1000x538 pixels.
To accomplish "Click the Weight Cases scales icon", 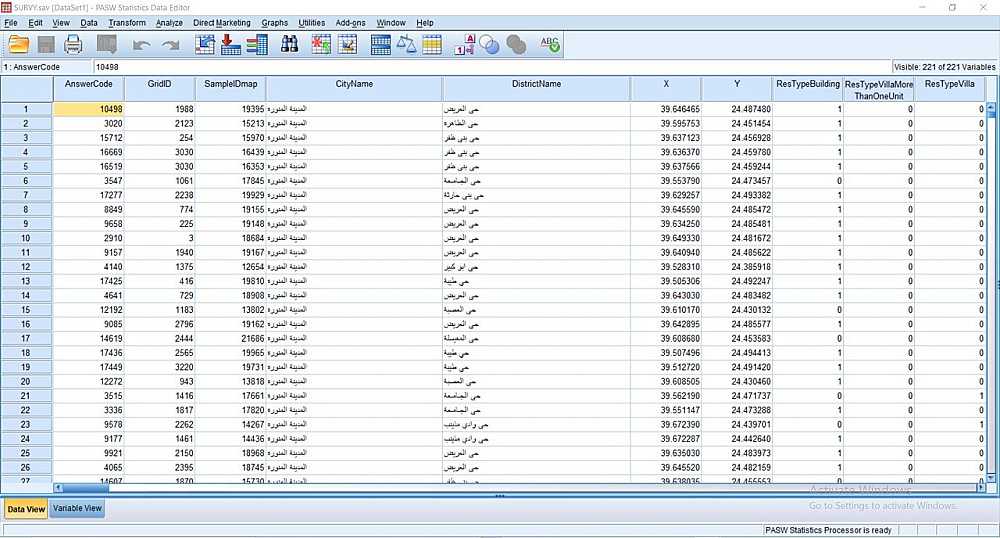I will (406, 45).
